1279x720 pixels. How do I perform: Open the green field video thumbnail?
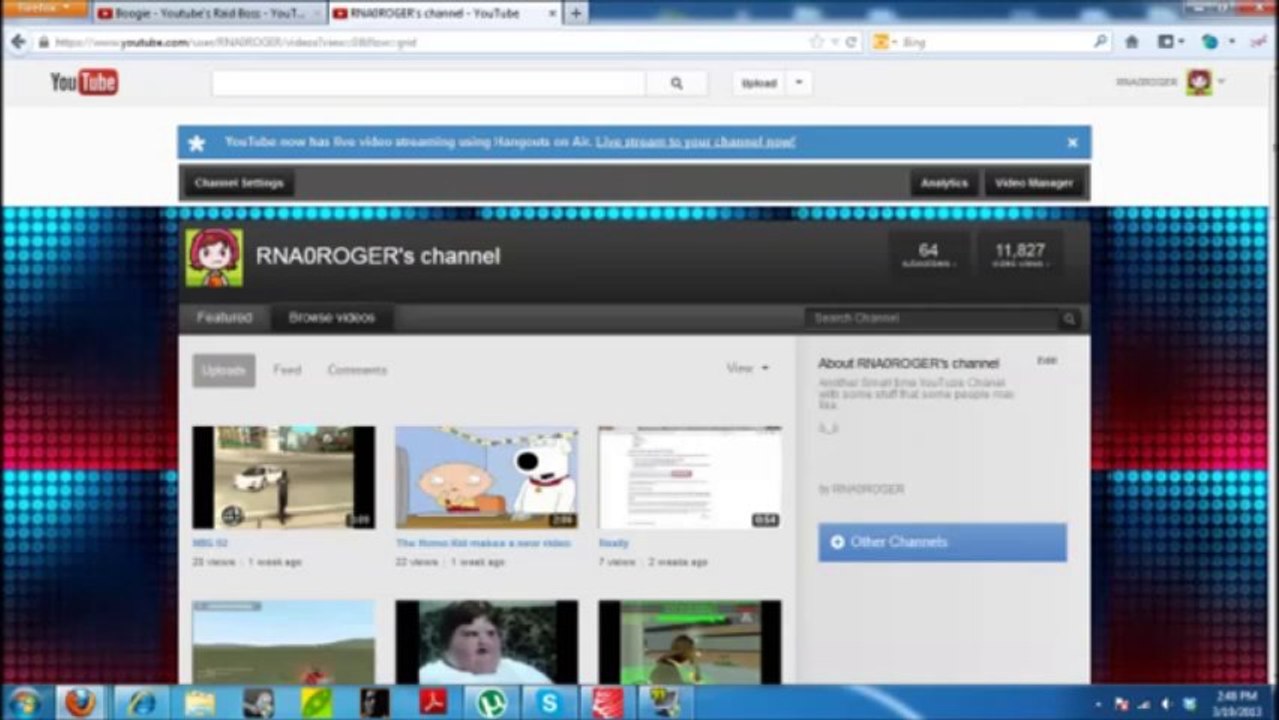click(284, 642)
